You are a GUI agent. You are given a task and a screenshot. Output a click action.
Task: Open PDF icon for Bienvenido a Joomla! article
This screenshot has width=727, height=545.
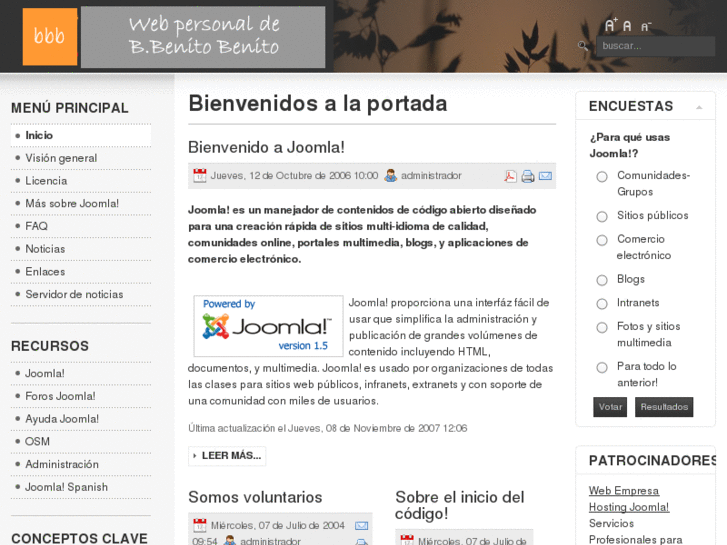(x=510, y=176)
